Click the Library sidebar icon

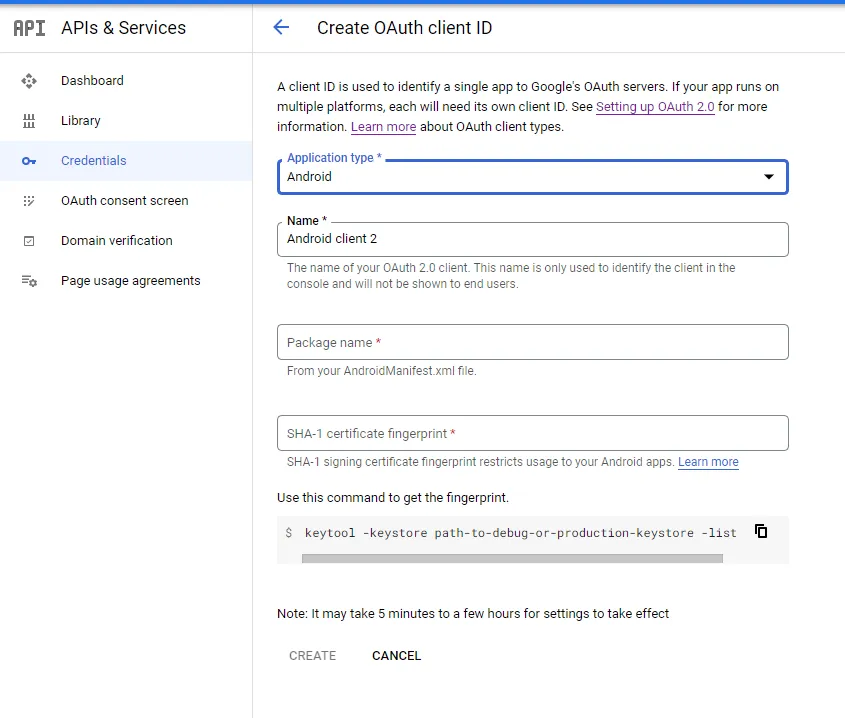(29, 121)
